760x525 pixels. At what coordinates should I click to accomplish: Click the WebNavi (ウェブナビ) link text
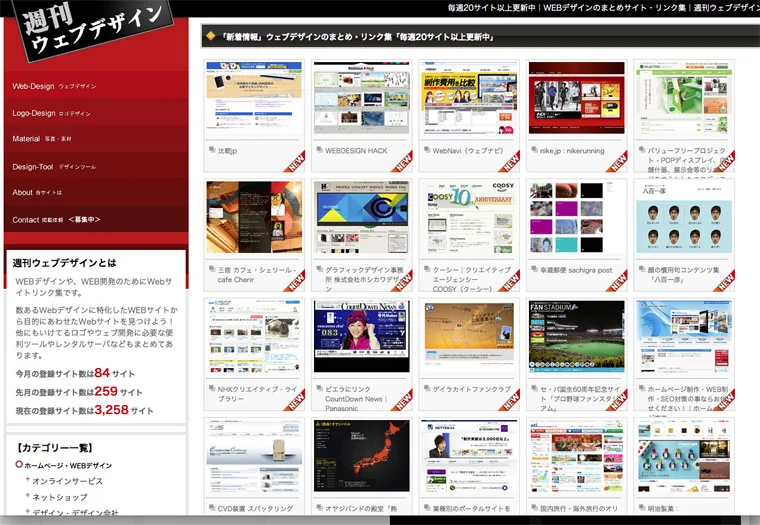click(468, 151)
